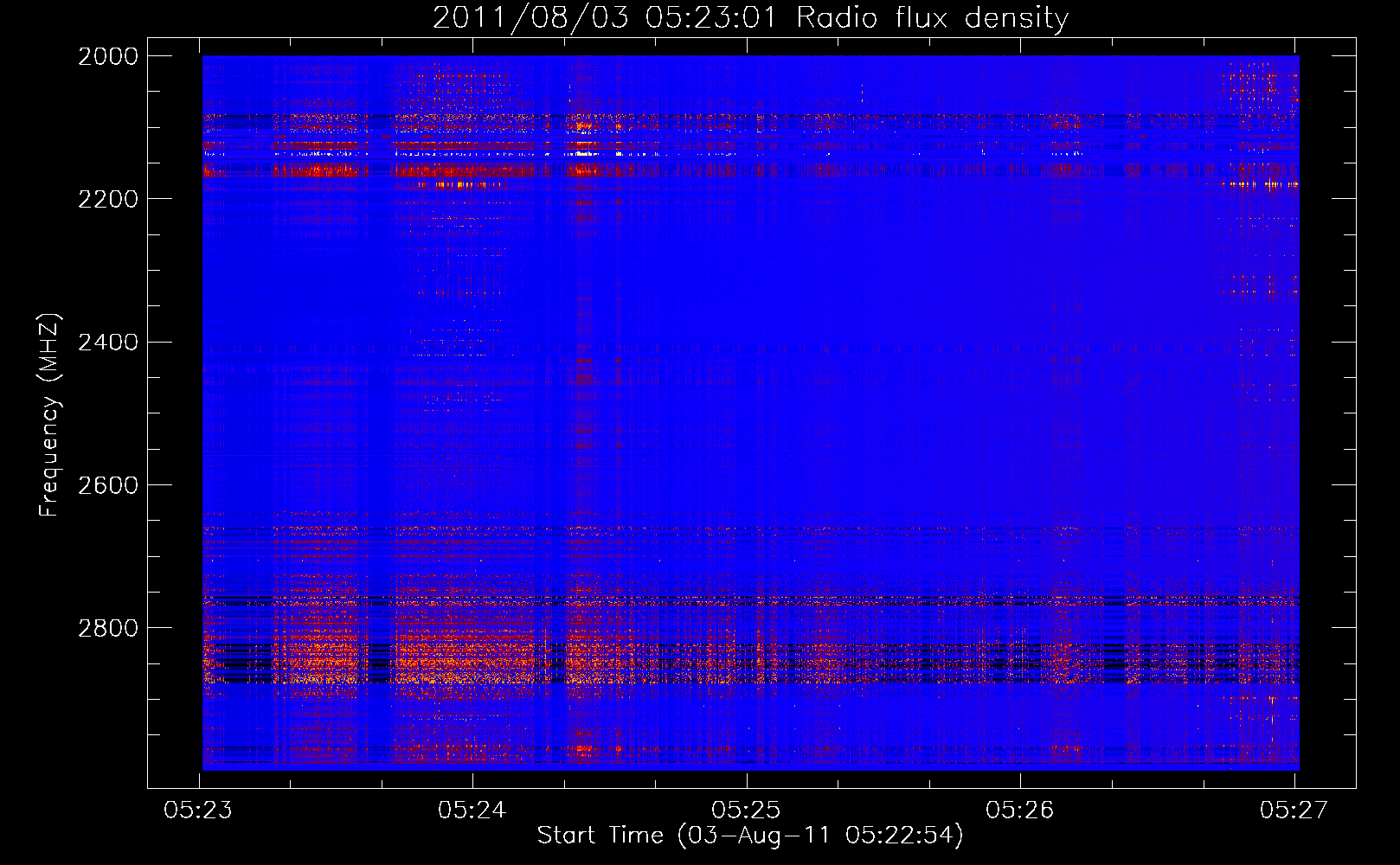Click the '05:24' time axis label
1400x865 pixels.
pyautogui.click(x=472, y=811)
